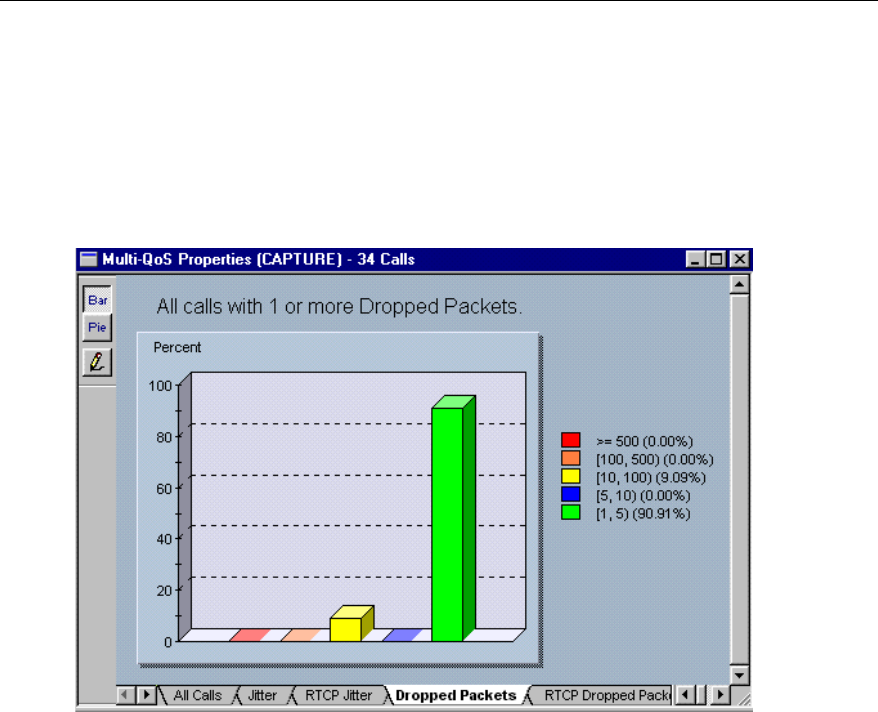Minimize the Multi-QoS Properties window

coord(695,259)
